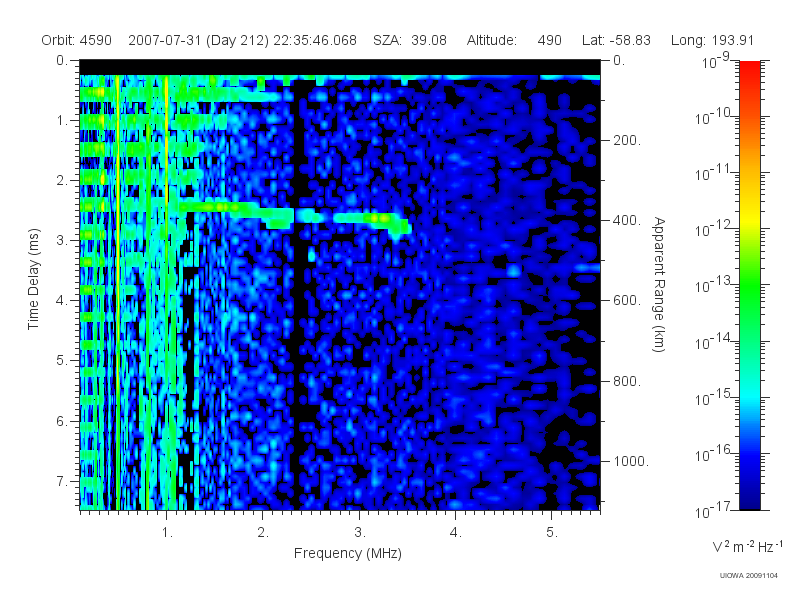This screenshot has width=800, height=600.
Task: Click the 800. apparent range tick label
Action: 627,381
